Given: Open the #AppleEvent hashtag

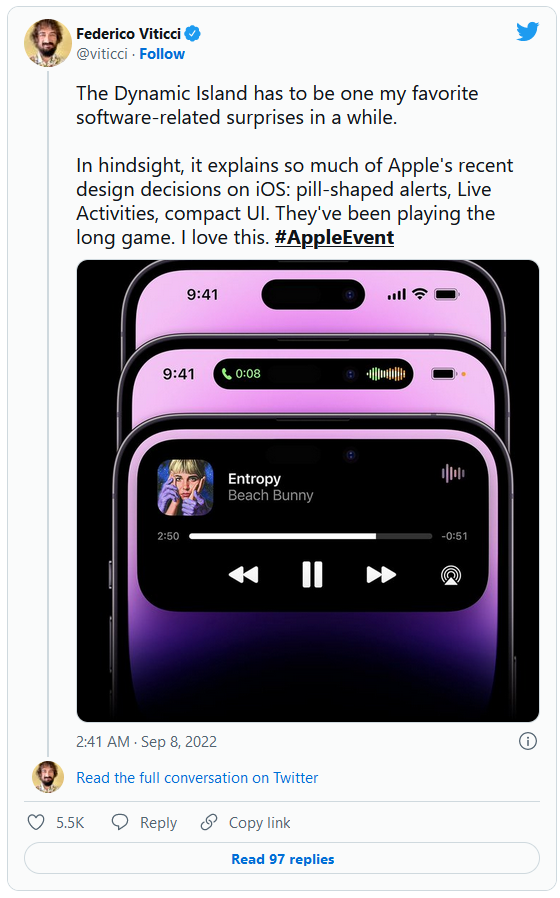Looking at the screenshot, I should click(334, 238).
